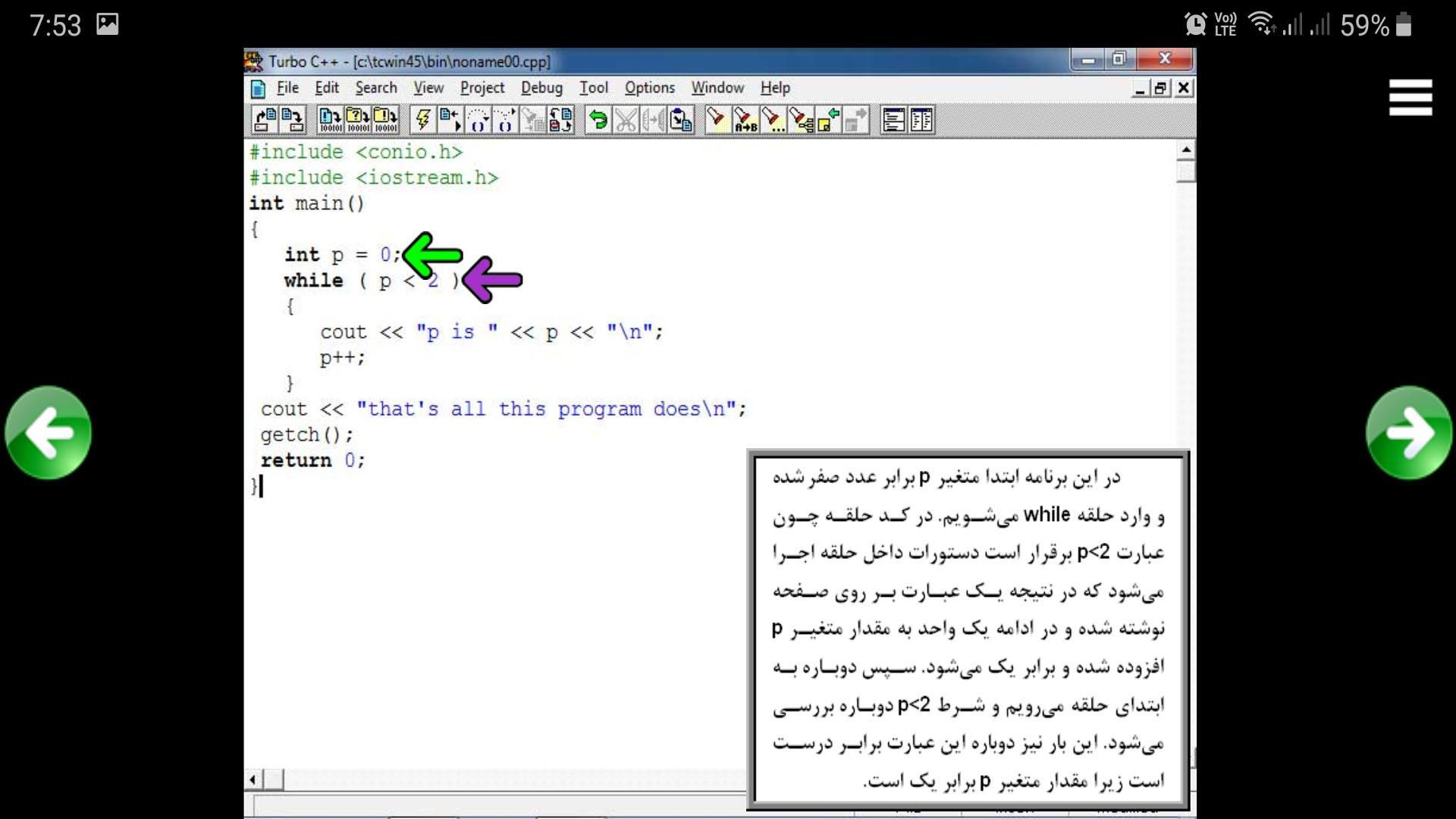Click the Make toolbar icon with question mark

point(357,120)
